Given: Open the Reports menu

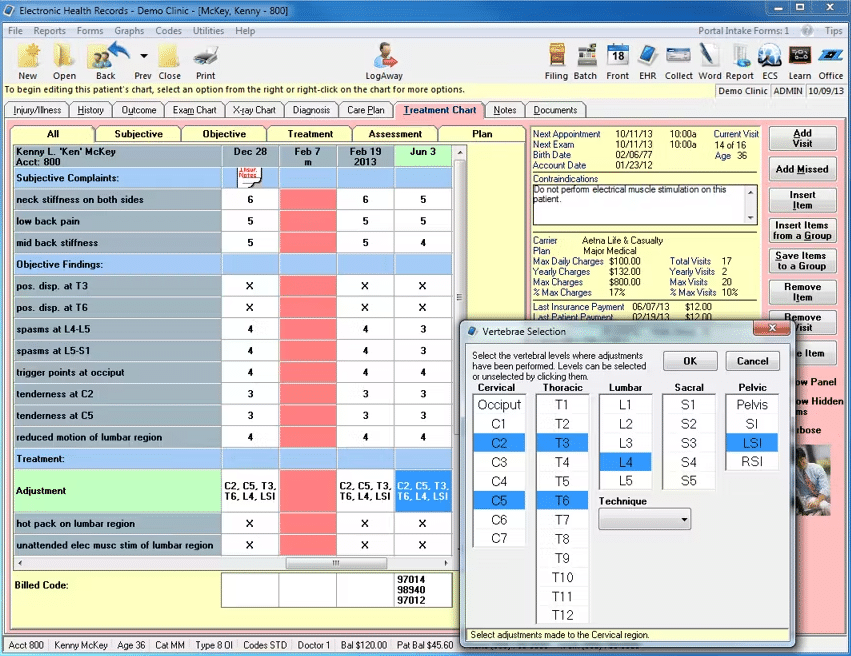Looking at the screenshot, I should 49,31.
